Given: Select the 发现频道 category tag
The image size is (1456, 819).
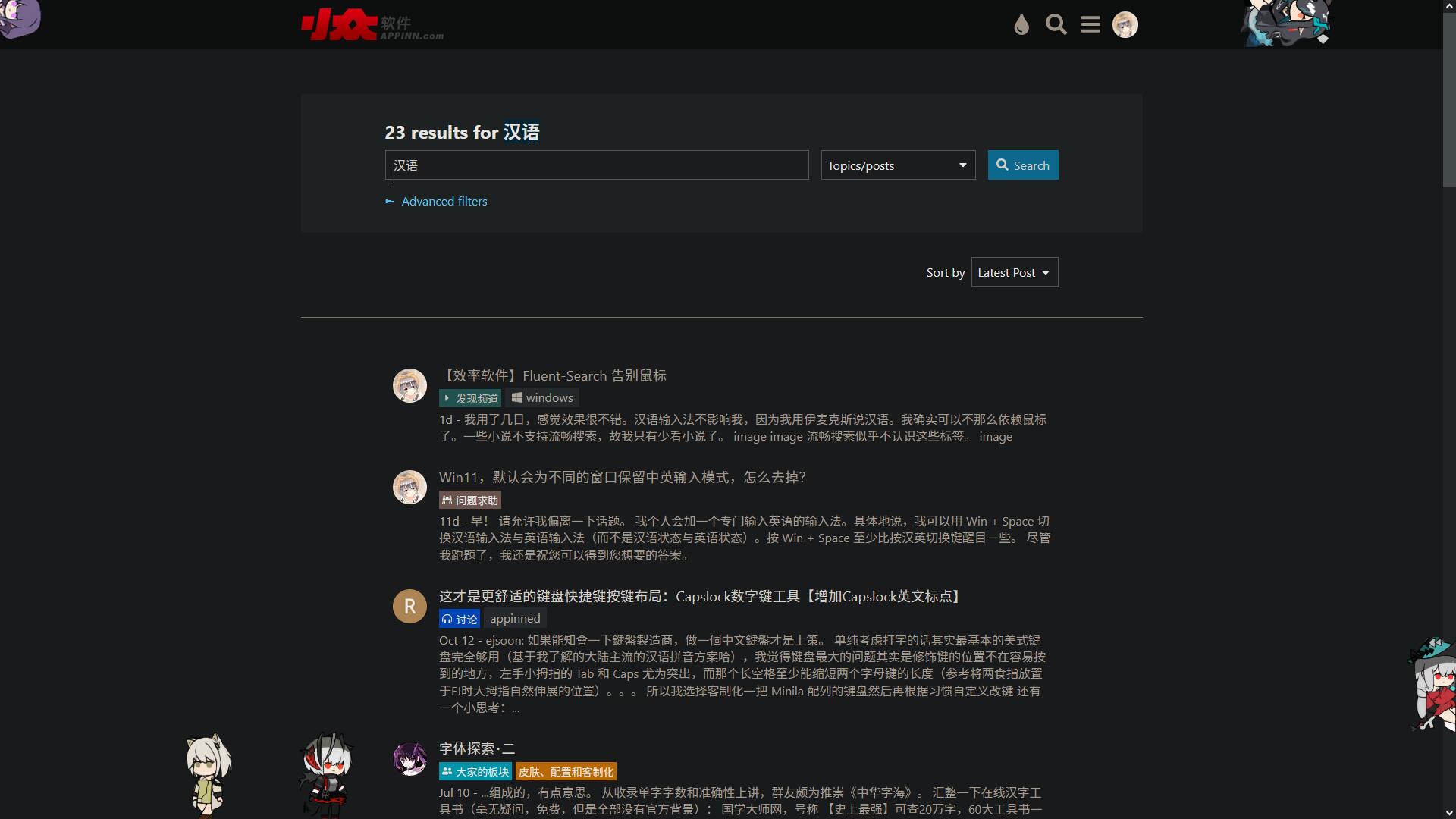Looking at the screenshot, I should click(470, 398).
